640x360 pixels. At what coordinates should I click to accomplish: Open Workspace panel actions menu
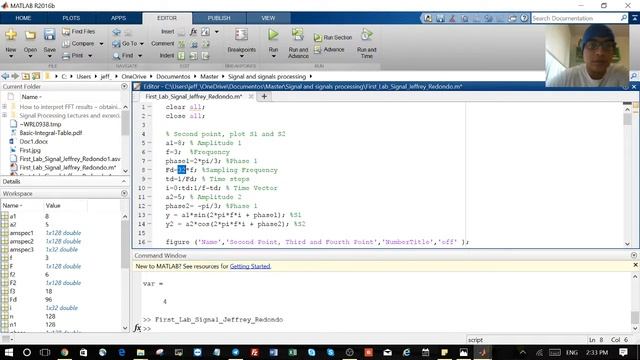click(x=124, y=193)
